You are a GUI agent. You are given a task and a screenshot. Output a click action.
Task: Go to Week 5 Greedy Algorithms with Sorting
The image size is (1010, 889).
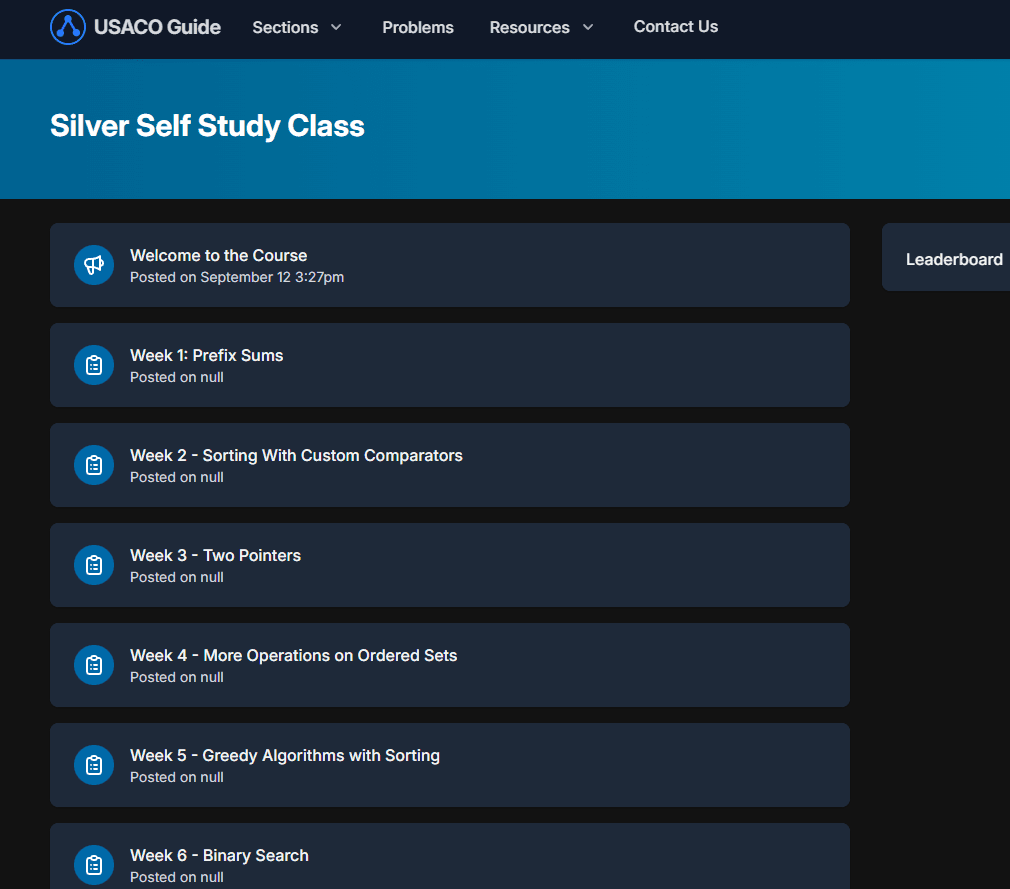point(285,755)
